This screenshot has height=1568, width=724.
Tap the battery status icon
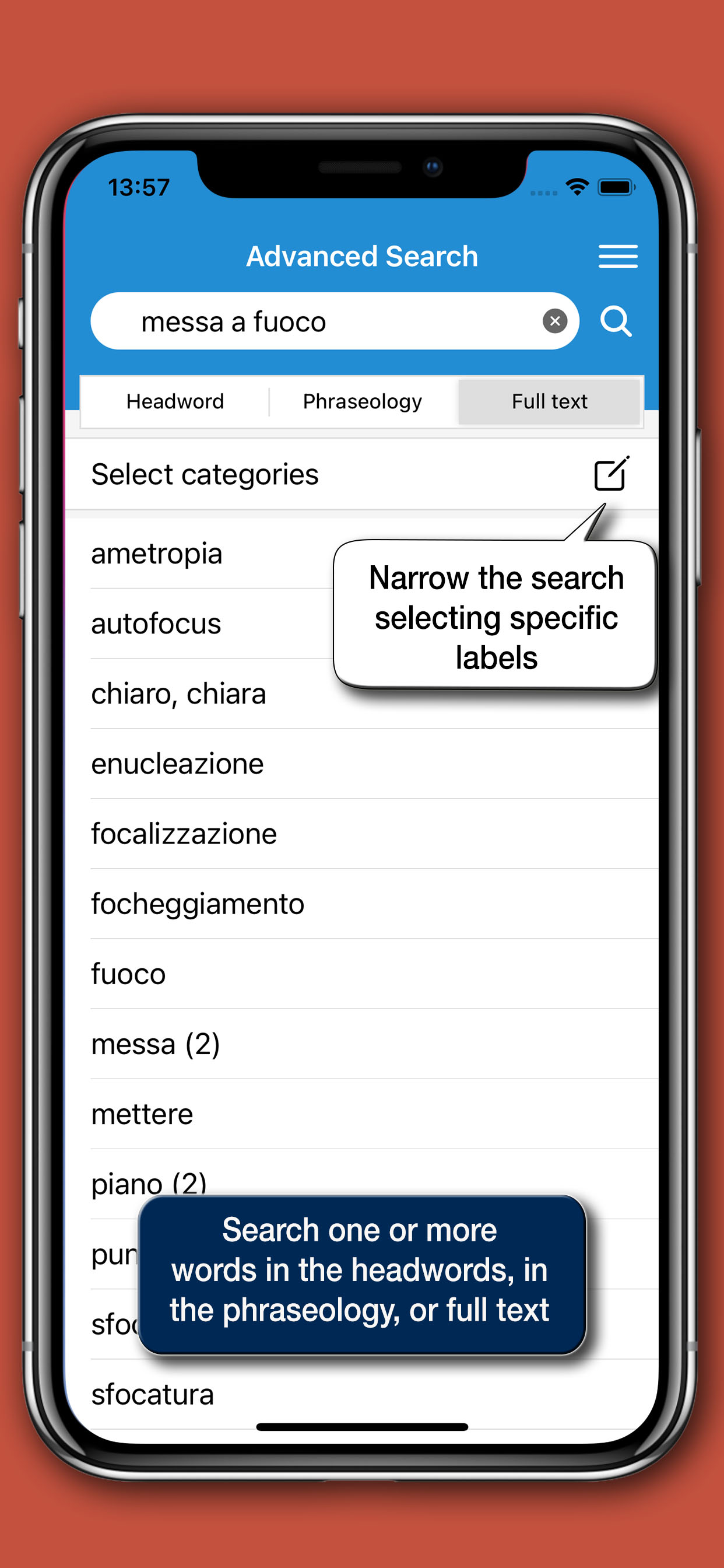point(616,187)
